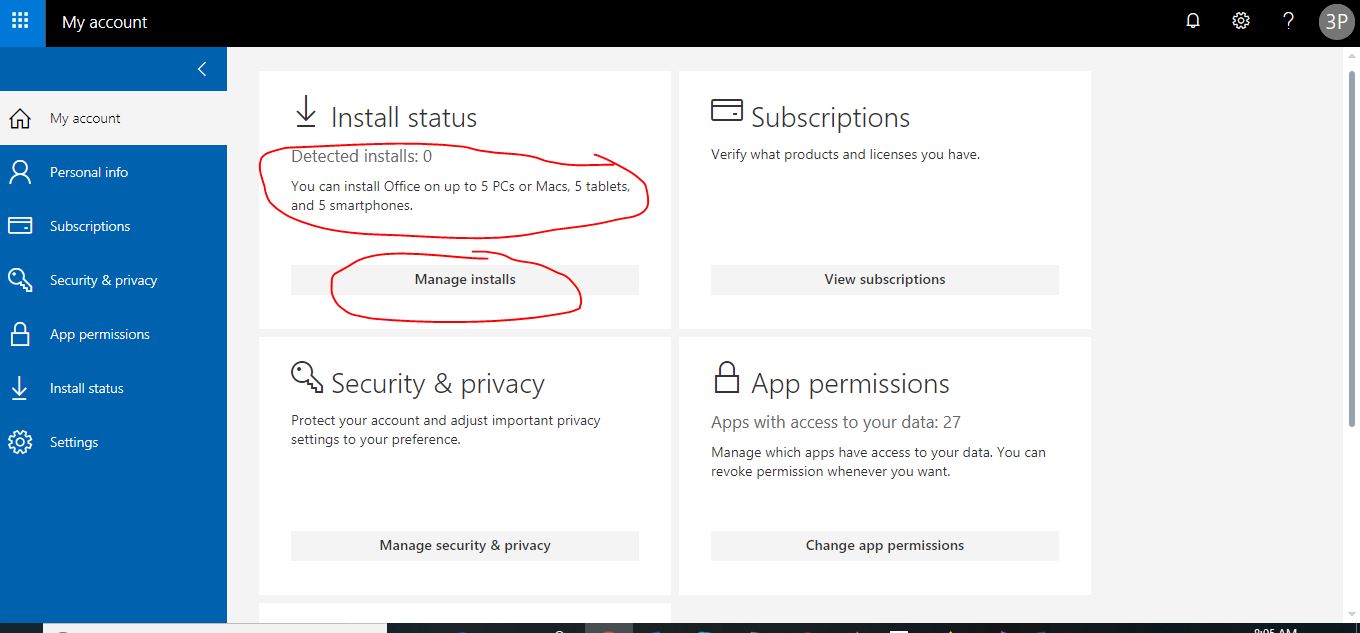The height and width of the screenshot is (633, 1360).
Task: Click Manage security & privacy button
Action: click(x=465, y=546)
